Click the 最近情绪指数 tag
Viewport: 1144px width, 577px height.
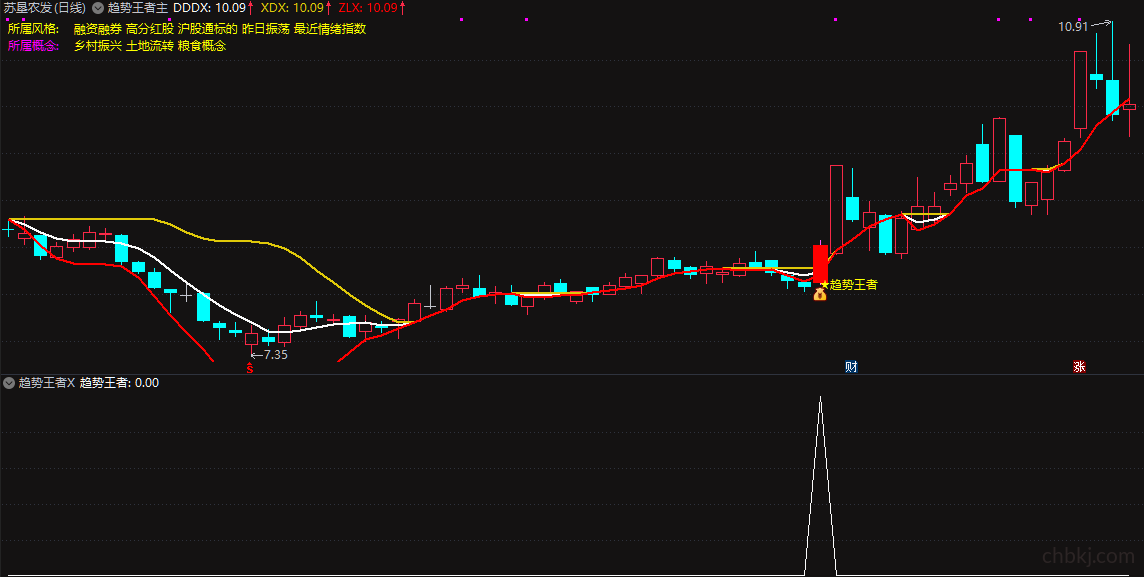coord(330,29)
